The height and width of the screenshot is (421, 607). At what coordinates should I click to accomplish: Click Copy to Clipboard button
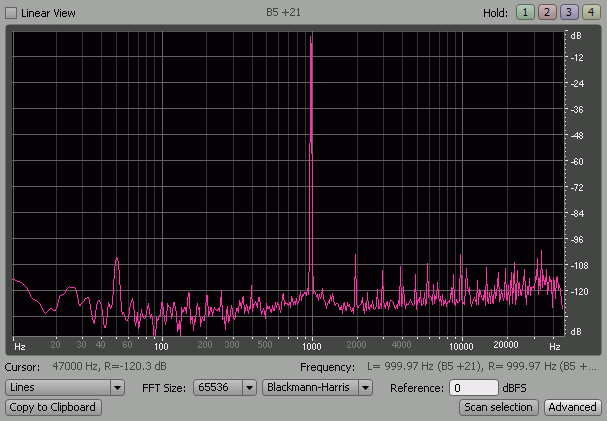pos(53,407)
